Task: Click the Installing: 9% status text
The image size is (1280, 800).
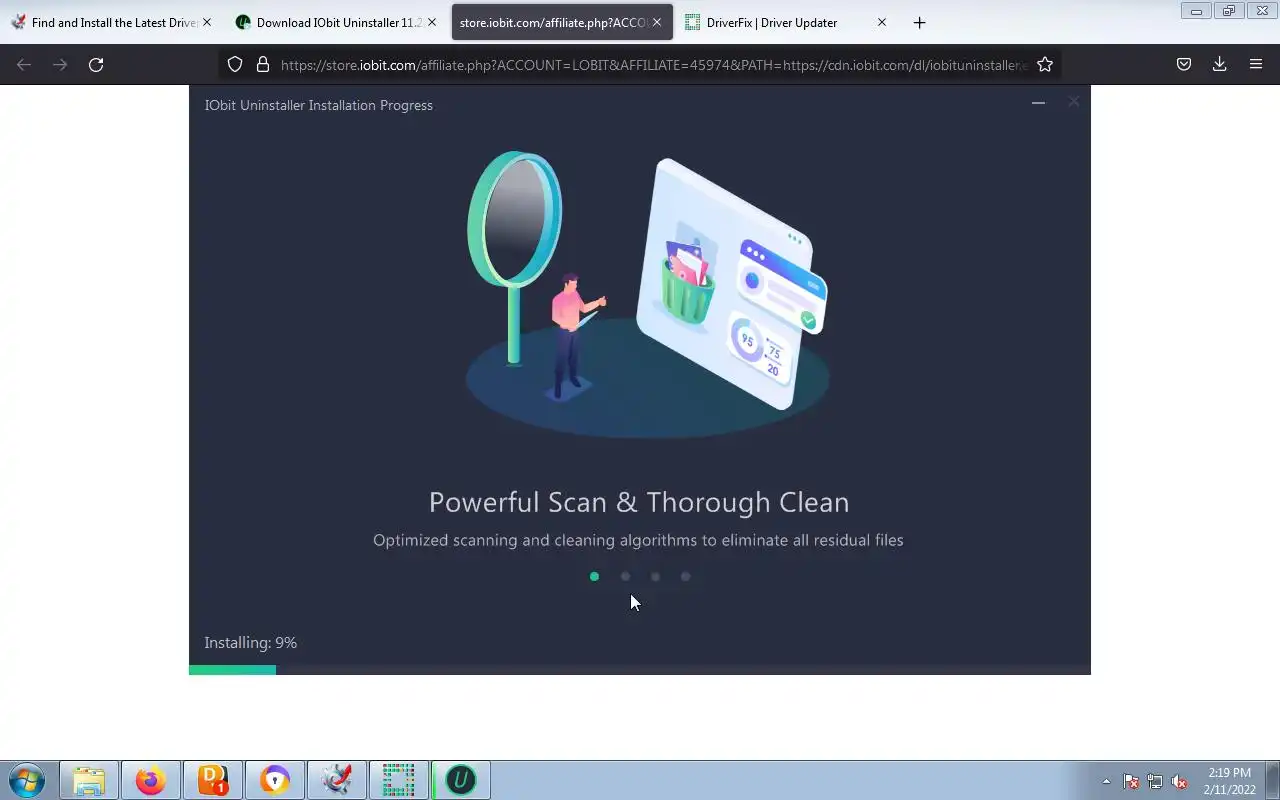Action: coord(251,643)
